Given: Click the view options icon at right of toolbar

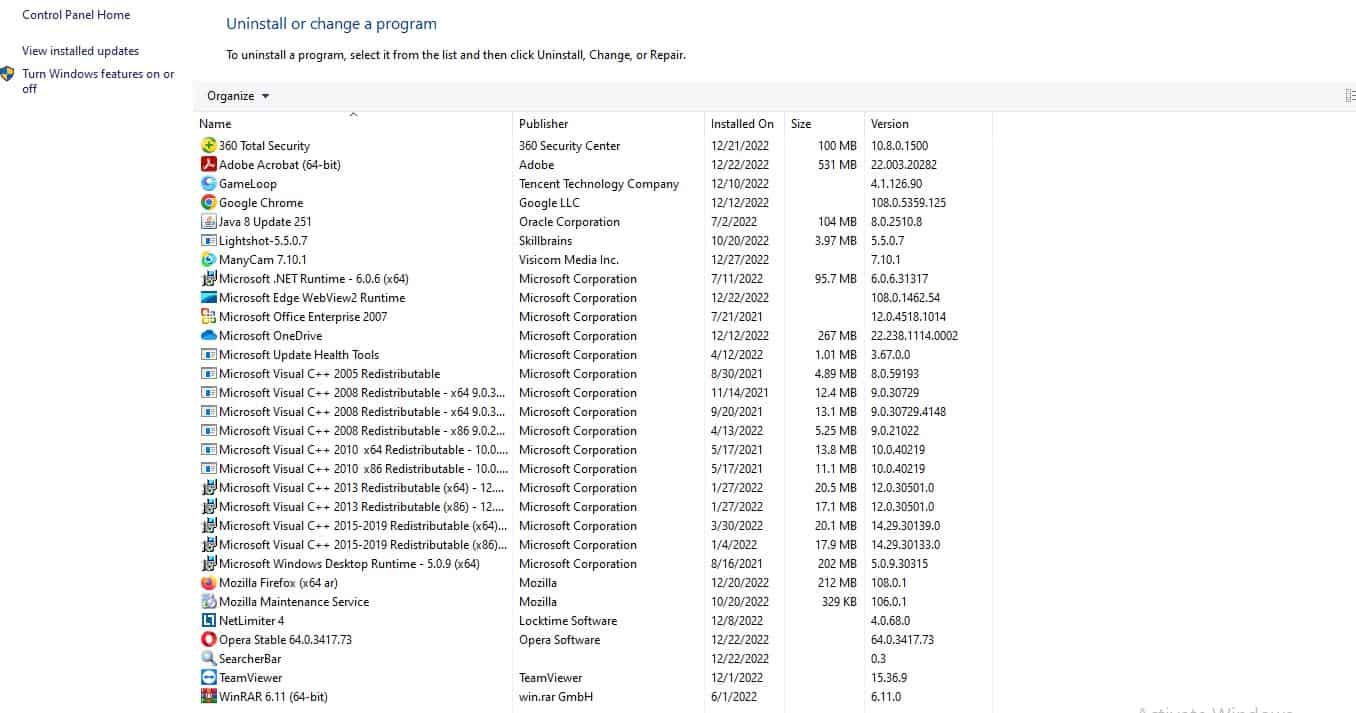Looking at the screenshot, I should click(1350, 96).
